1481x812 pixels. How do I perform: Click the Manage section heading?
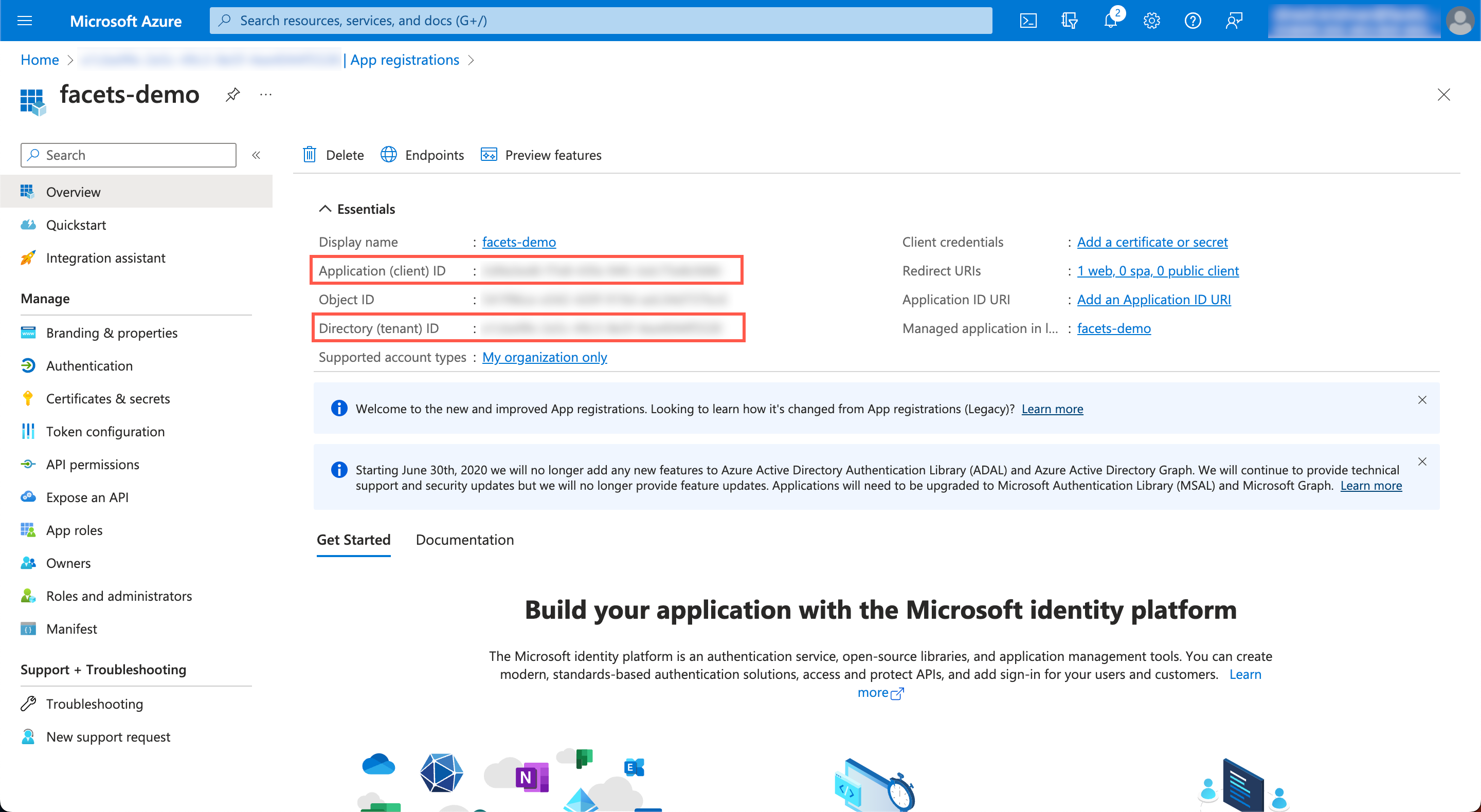pyautogui.click(x=45, y=299)
